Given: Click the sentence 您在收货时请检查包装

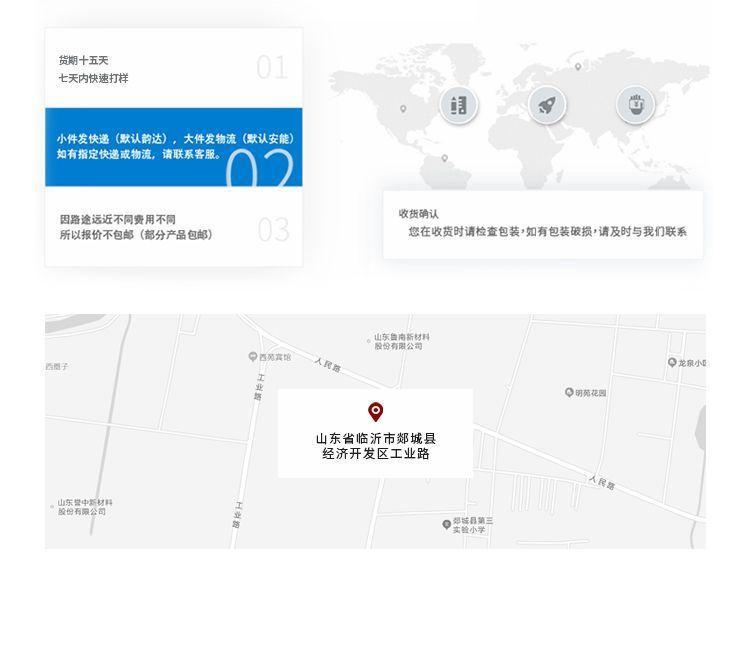Looking at the screenshot, I should click(463, 231).
